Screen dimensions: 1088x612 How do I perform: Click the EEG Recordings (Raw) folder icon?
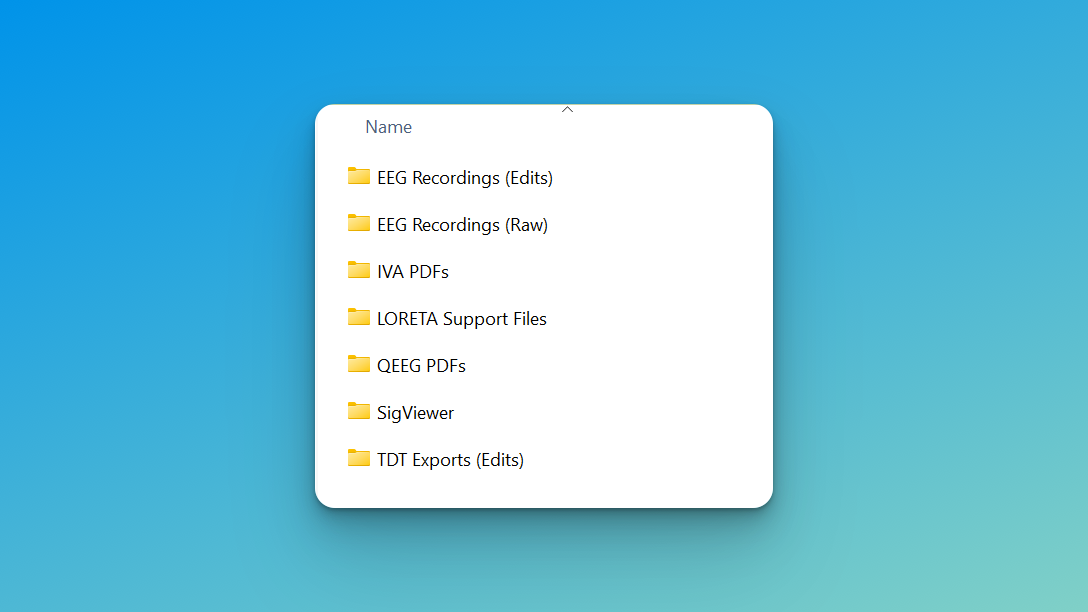coord(359,224)
